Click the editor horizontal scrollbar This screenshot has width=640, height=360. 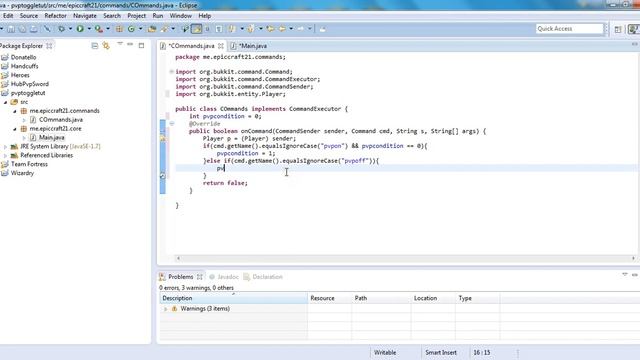tap(405, 258)
